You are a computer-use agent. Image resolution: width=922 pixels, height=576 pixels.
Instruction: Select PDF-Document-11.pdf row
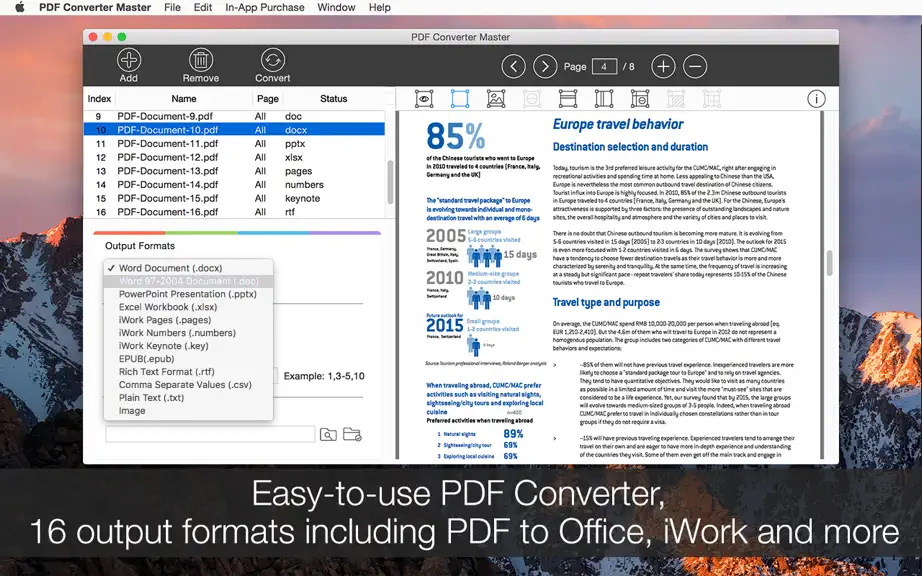tap(234, 143)
